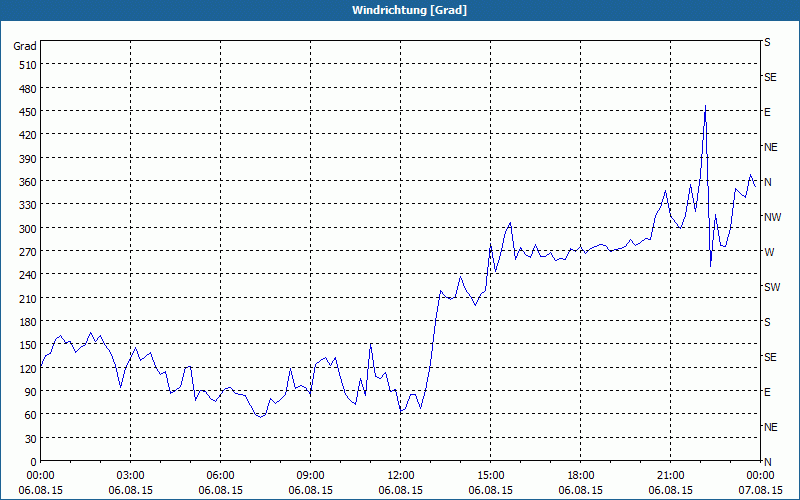Click the SW compass direction label
The height and width of the screenshot is (500, 800).
click(x=771, y=287)
